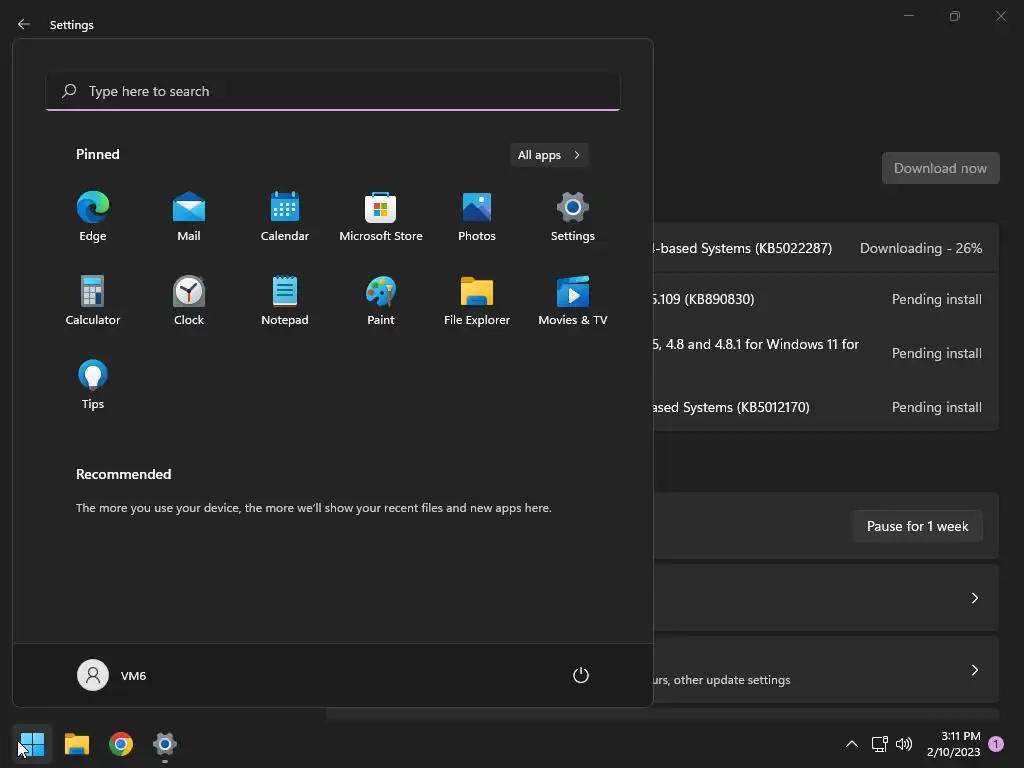
Task: Click the clock showing 3:11 PM
Action: 953,744
